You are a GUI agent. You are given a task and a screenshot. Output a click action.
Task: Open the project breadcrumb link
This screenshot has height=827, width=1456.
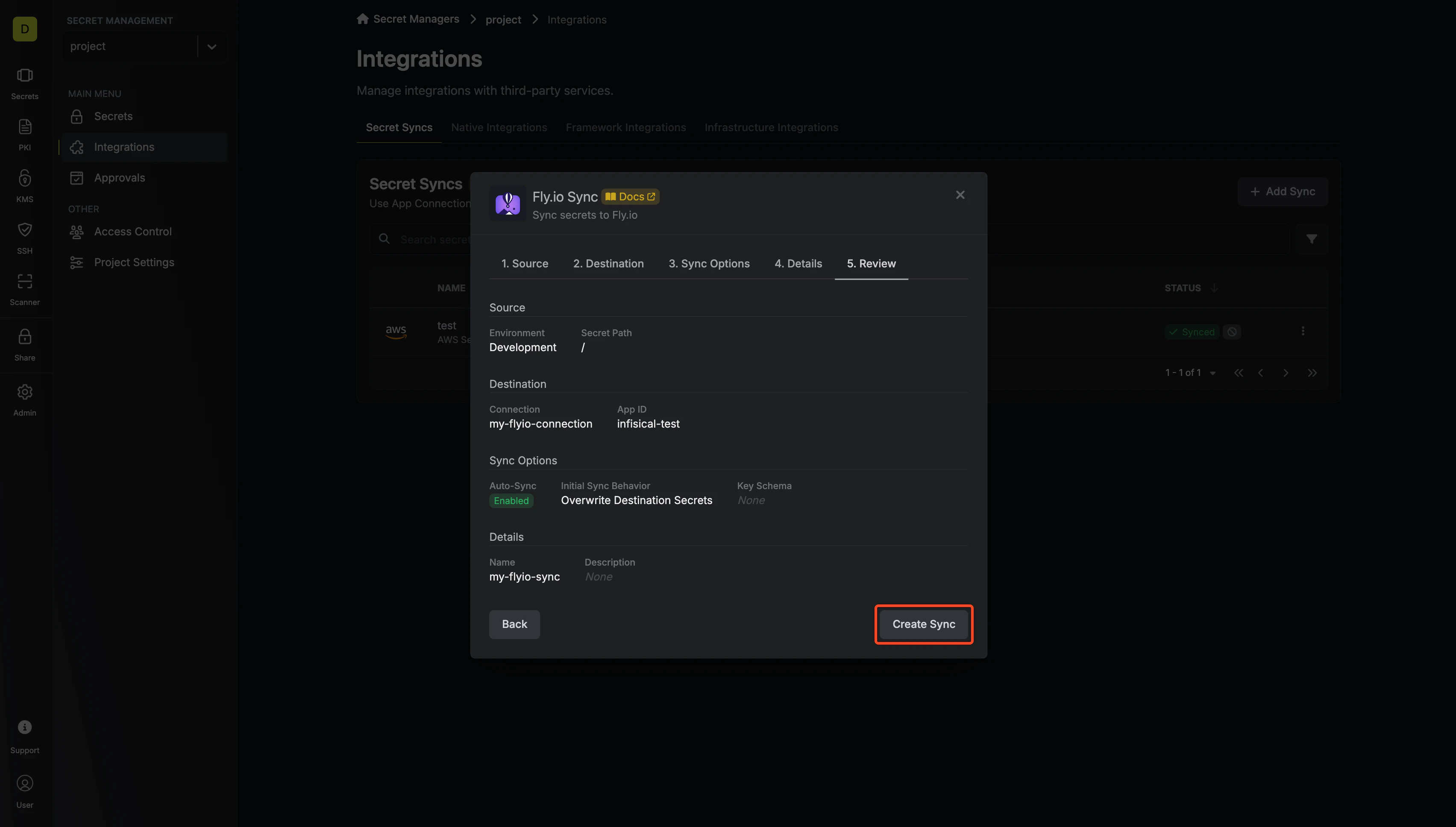(503, 19)
